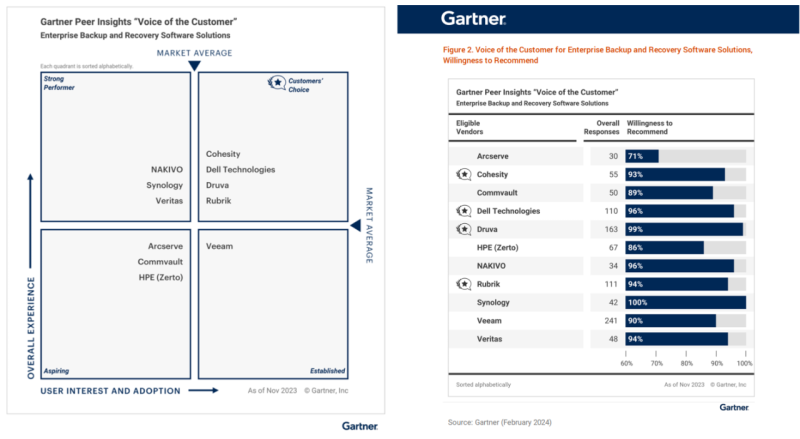Click the NAKIVO vendor name in table
The image size is (800, 439).
click(x=491, y=266)
